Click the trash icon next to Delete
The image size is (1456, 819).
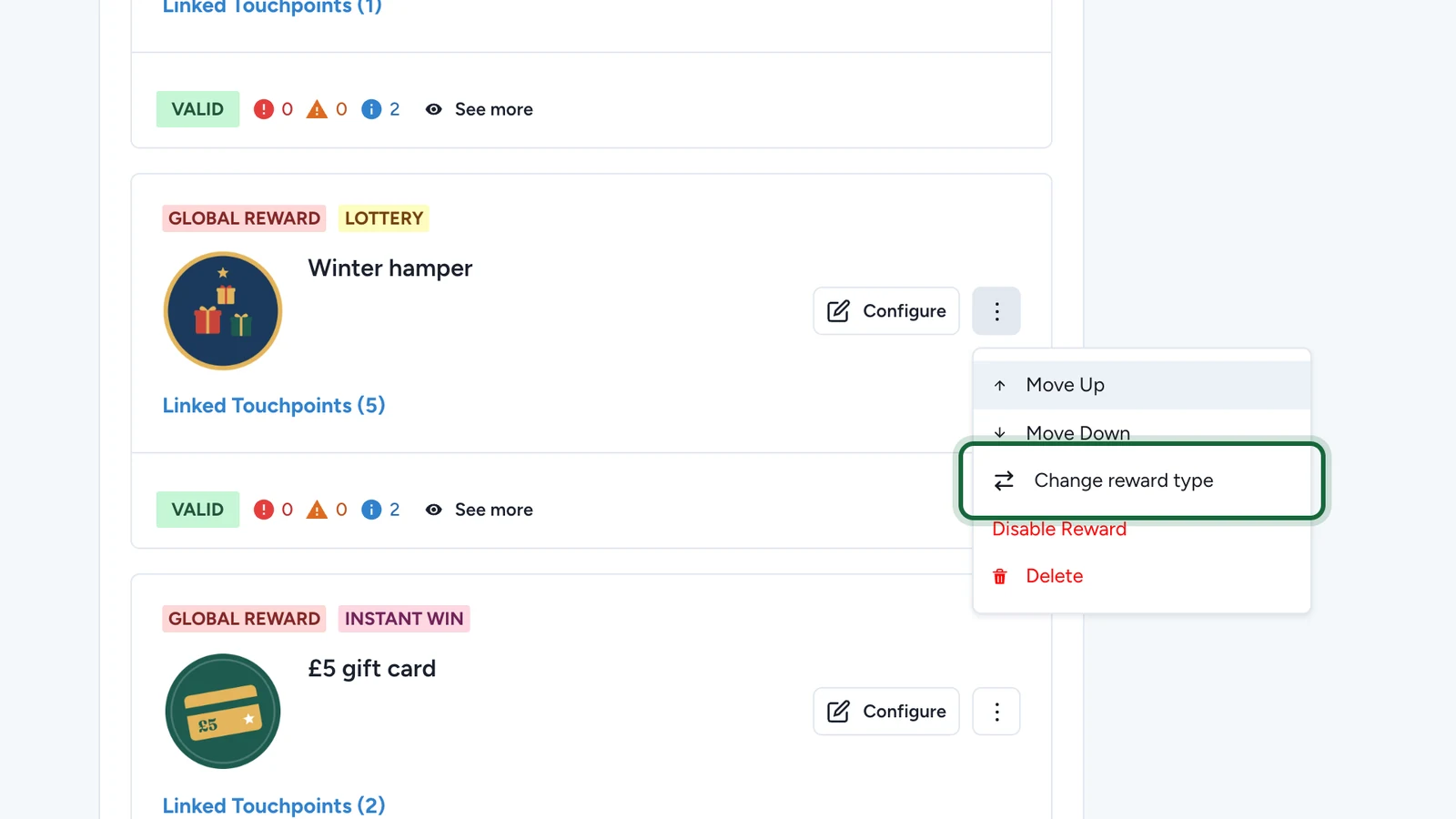tap(1000, 577)
